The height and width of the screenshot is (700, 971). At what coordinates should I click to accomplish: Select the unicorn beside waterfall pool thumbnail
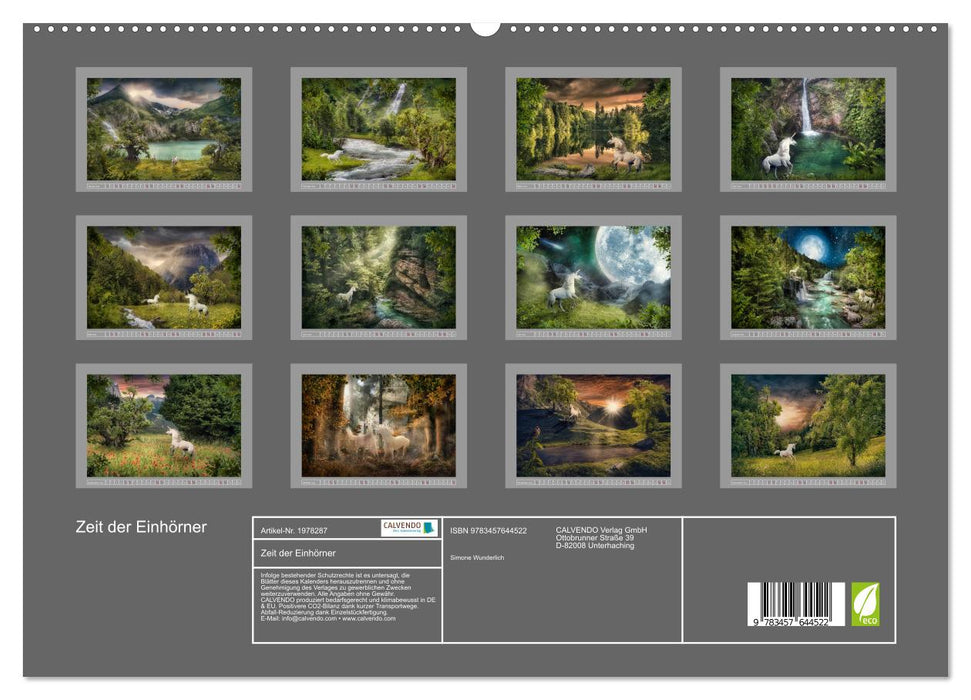point(808,129)
